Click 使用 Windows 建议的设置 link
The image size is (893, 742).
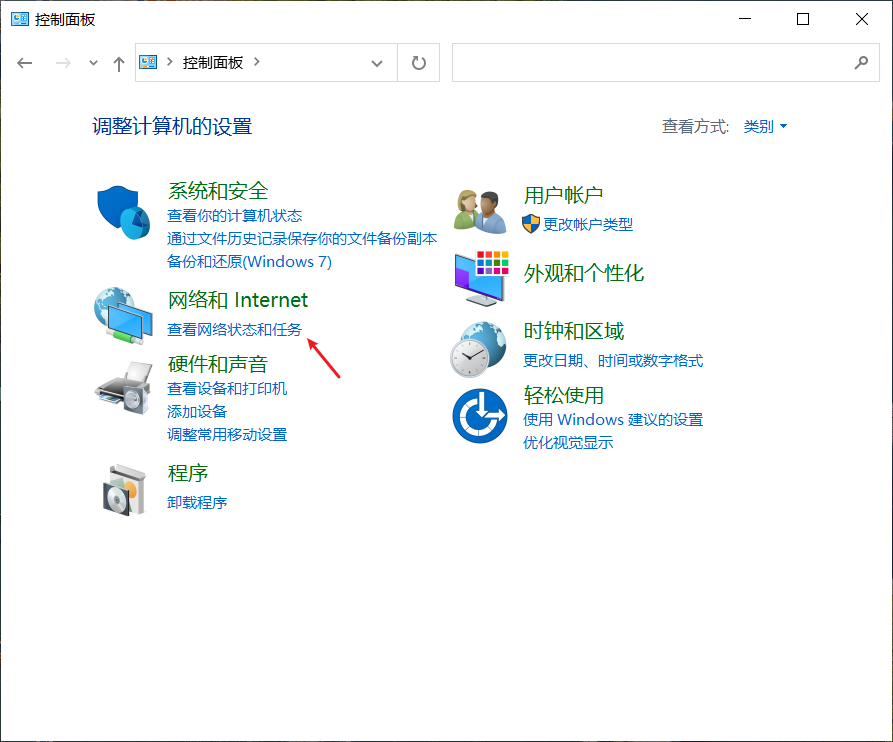tap(613, 420)
